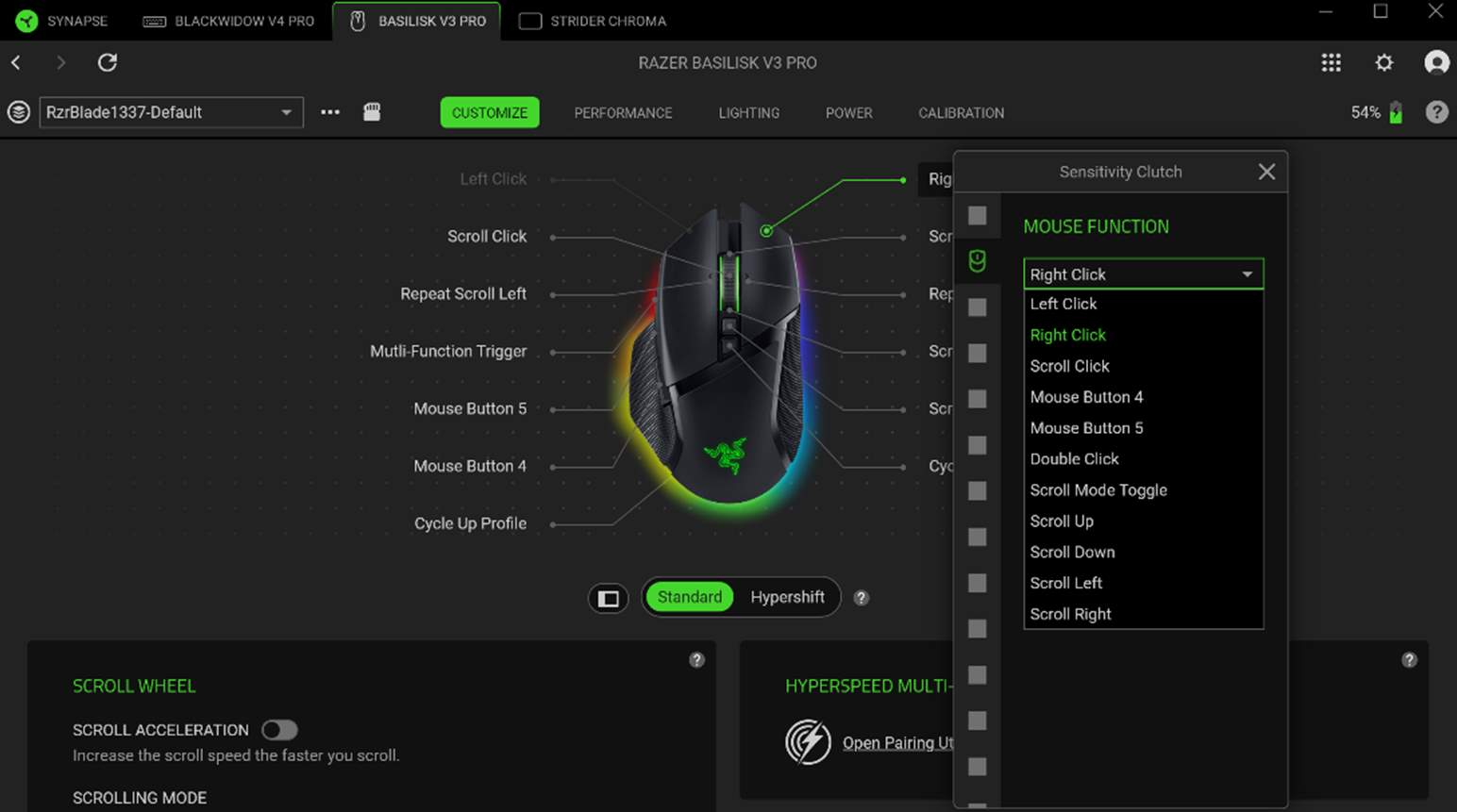Image resolution: width=1457 pixels, height=812 pixels.
Task: Click the HyperSpeed lightning icon near Open Pairing
Action: (807, 742)
